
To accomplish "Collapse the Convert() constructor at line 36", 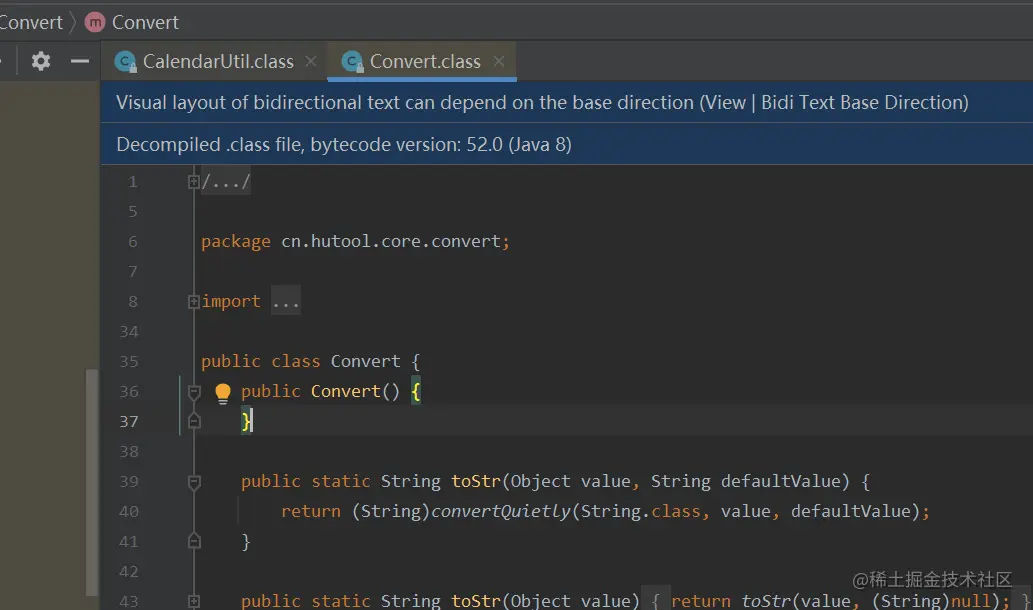I will click(x=194, y=393).
